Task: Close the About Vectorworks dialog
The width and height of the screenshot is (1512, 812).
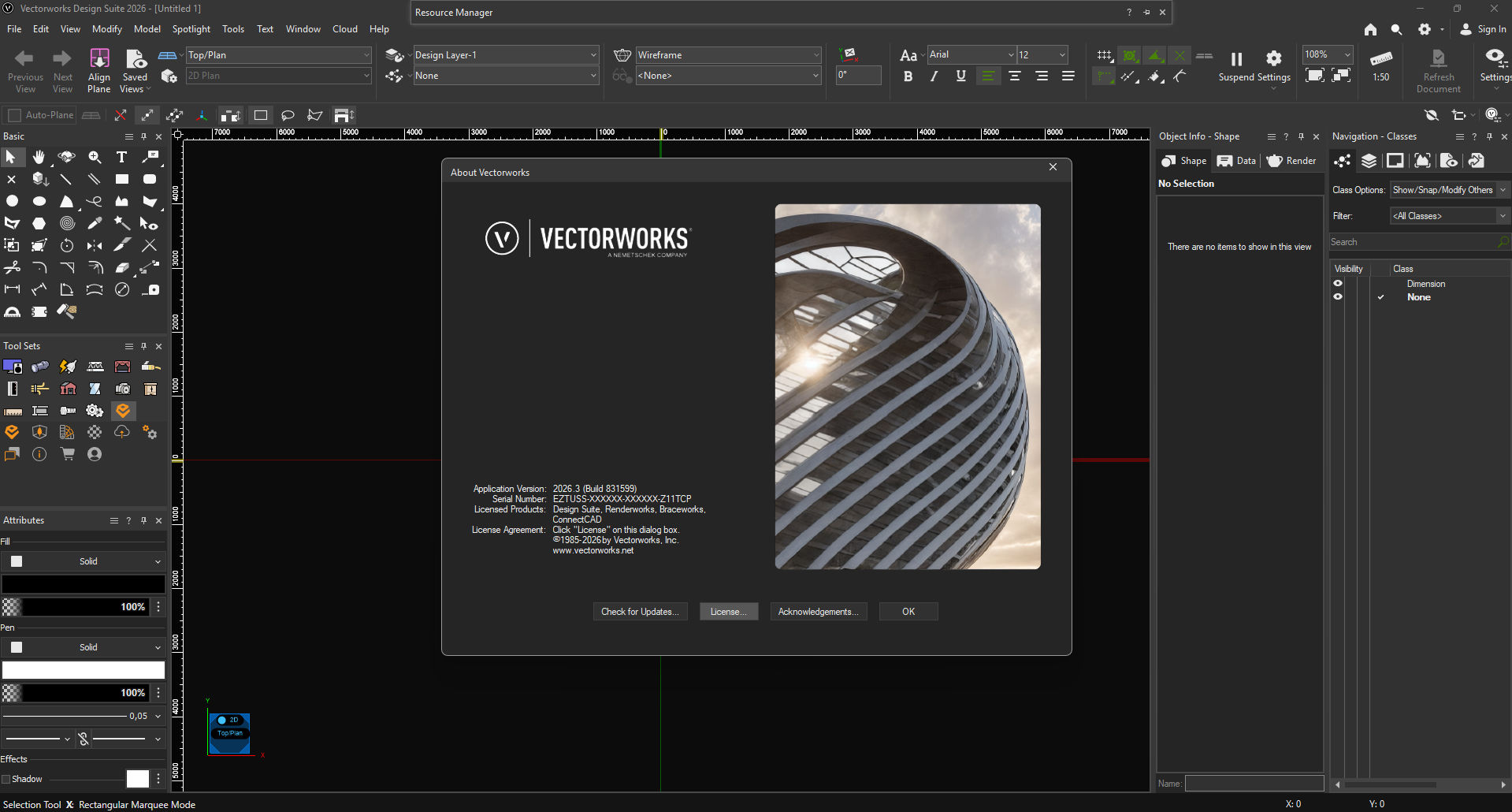Action: point(1053,167)
